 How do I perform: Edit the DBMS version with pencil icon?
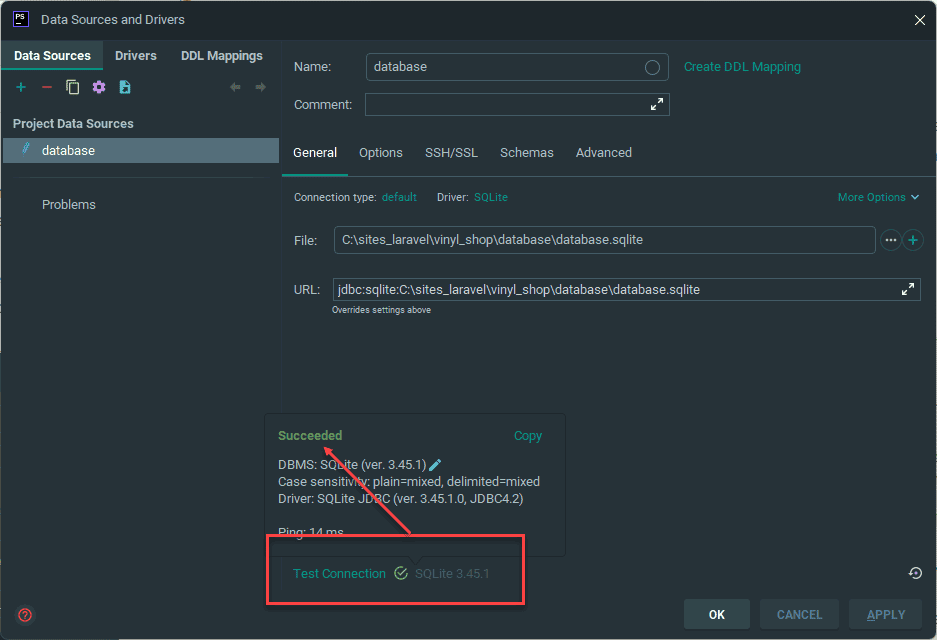coord(435,465)
